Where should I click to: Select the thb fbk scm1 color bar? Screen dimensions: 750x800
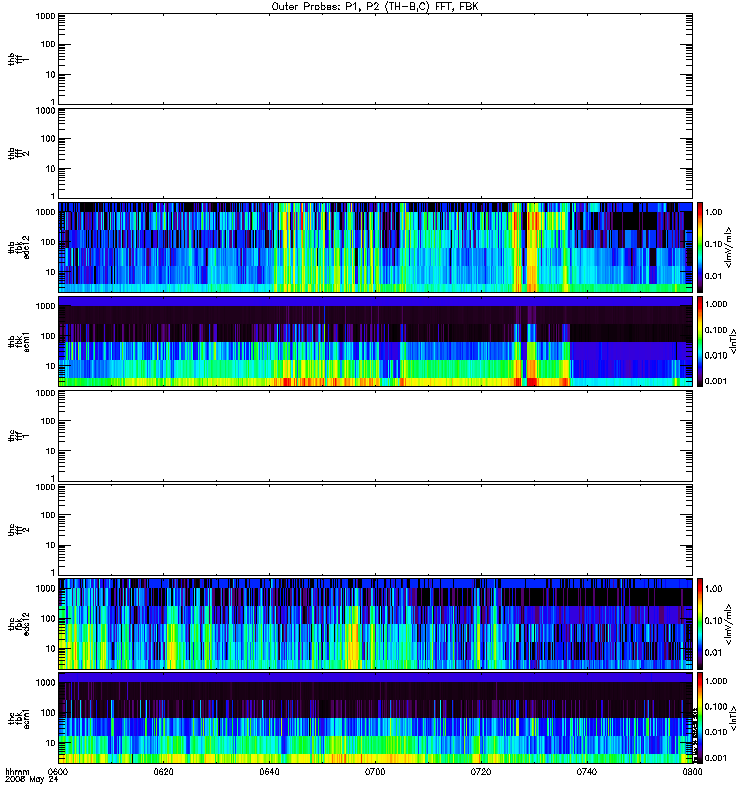700,341
